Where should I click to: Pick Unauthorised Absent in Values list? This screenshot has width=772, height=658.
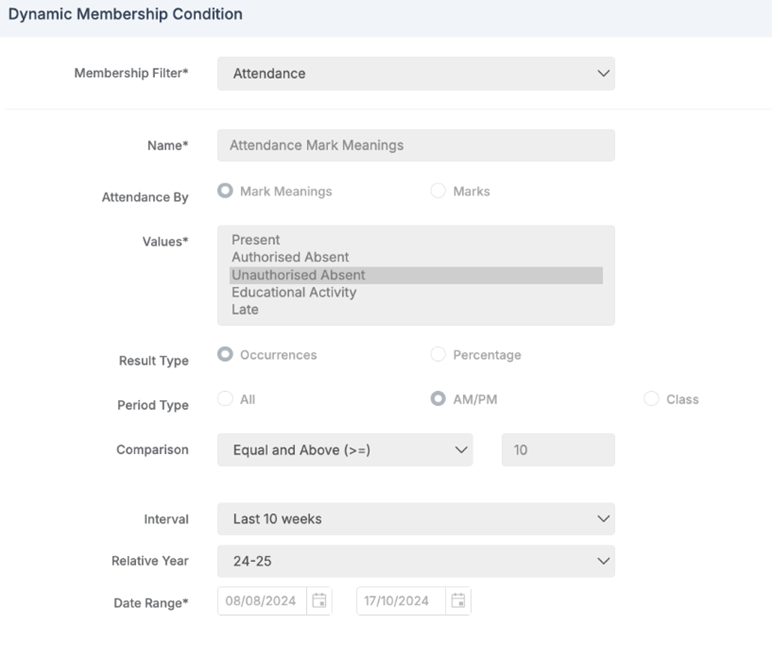(x=298, y=275)
